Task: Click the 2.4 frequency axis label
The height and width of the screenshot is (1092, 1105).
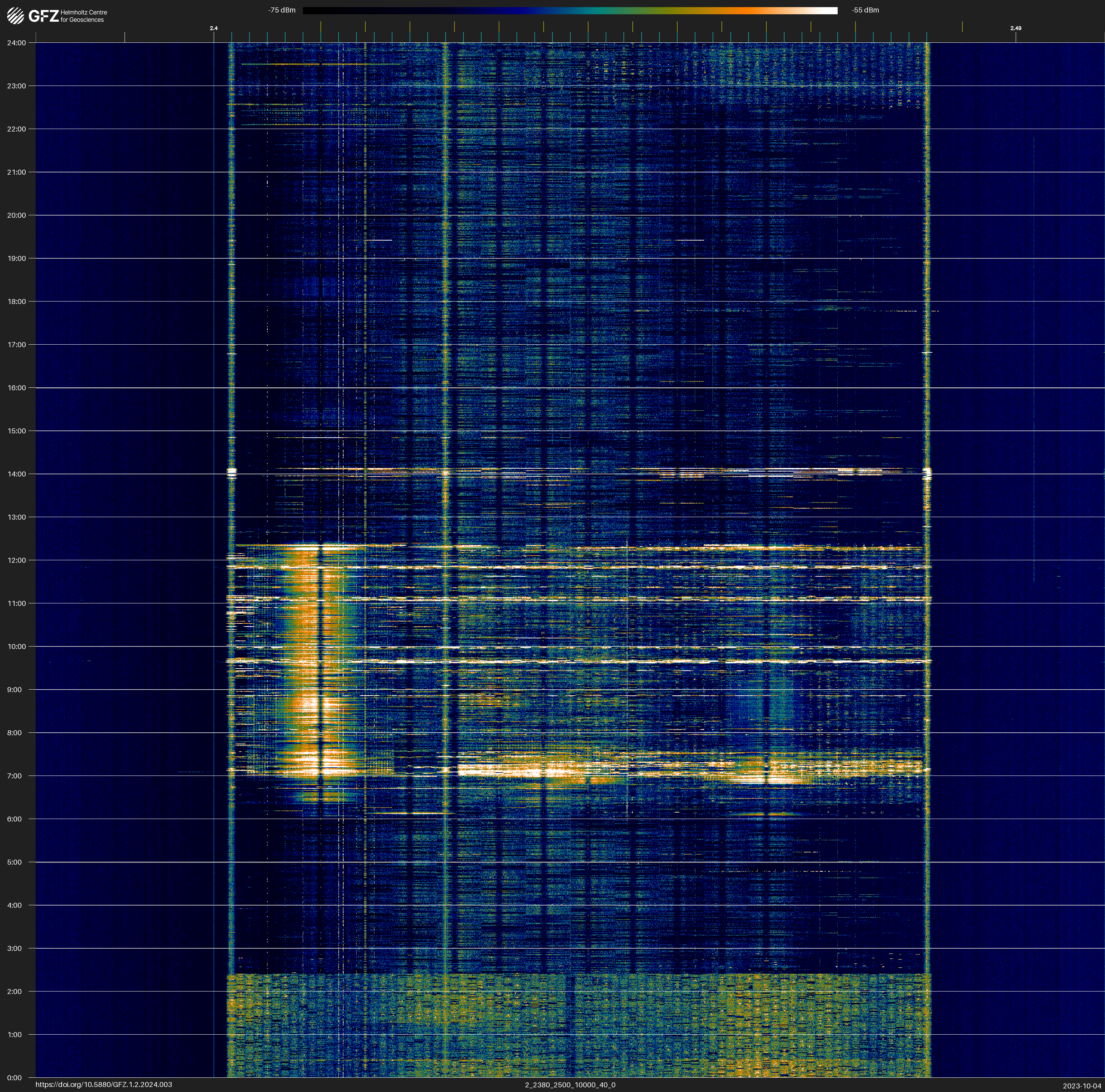Action: pyautogui.click(x=213, y=28)
